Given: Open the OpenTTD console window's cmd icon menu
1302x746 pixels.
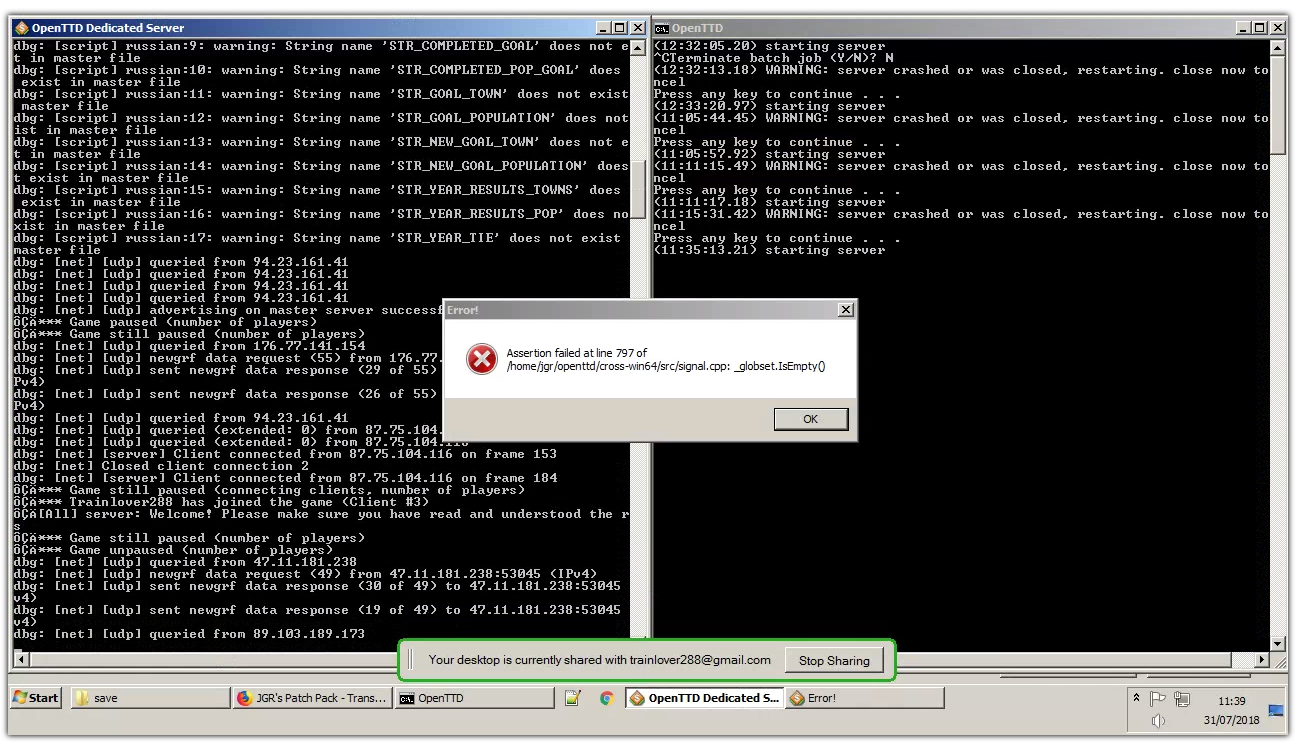Looking at the screenshot, I should pyautogui.click(x=662, y=28).
